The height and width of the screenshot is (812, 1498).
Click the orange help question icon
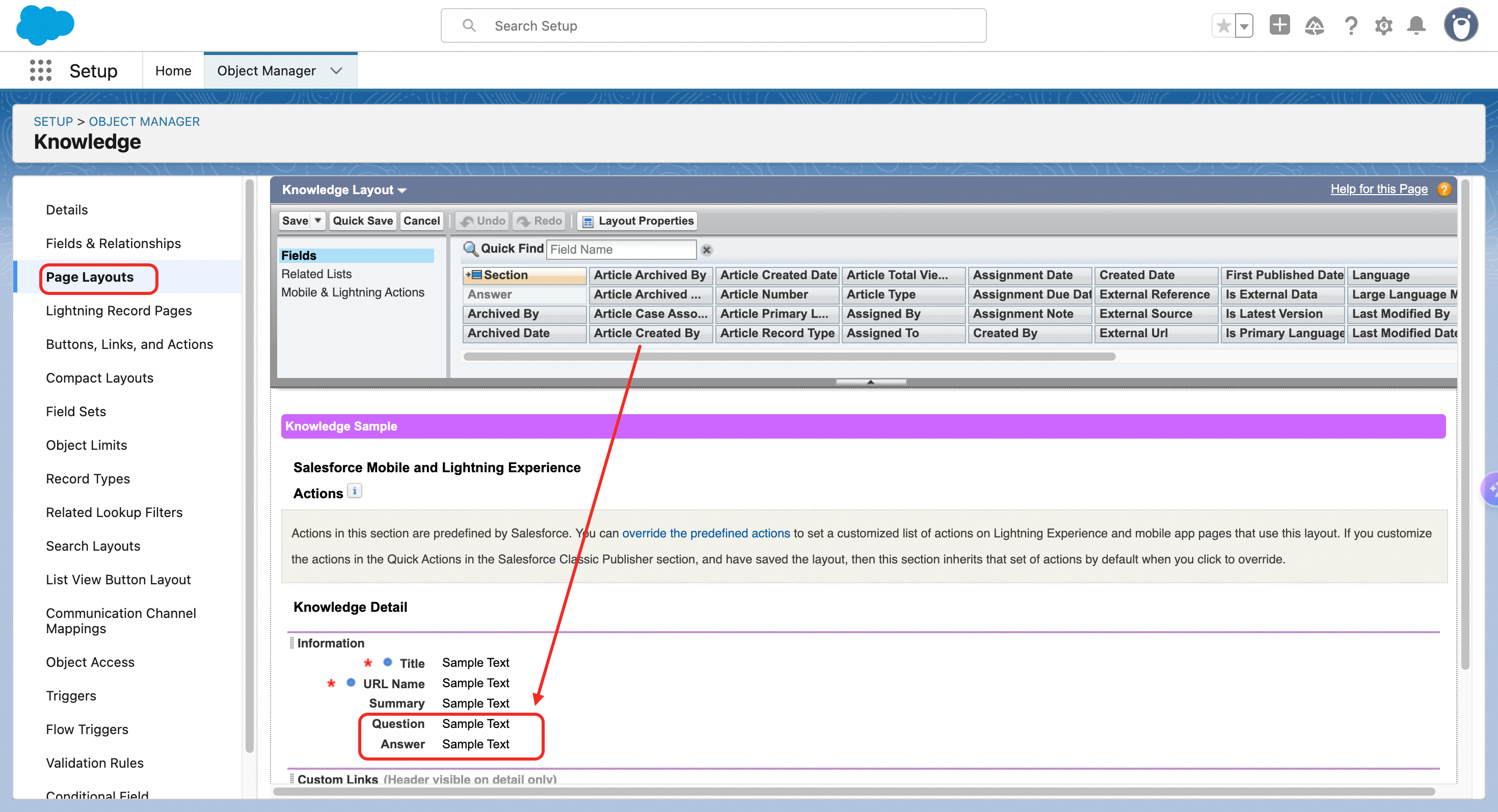[x=1444, y=190]
